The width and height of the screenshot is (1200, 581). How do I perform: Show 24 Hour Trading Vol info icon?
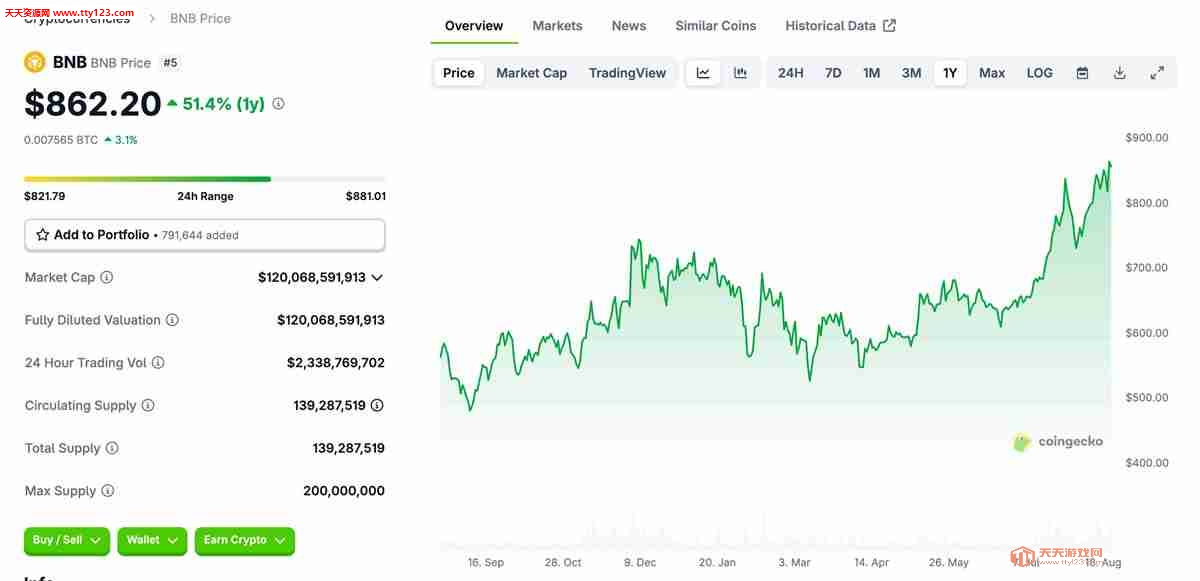click(158, 363)
